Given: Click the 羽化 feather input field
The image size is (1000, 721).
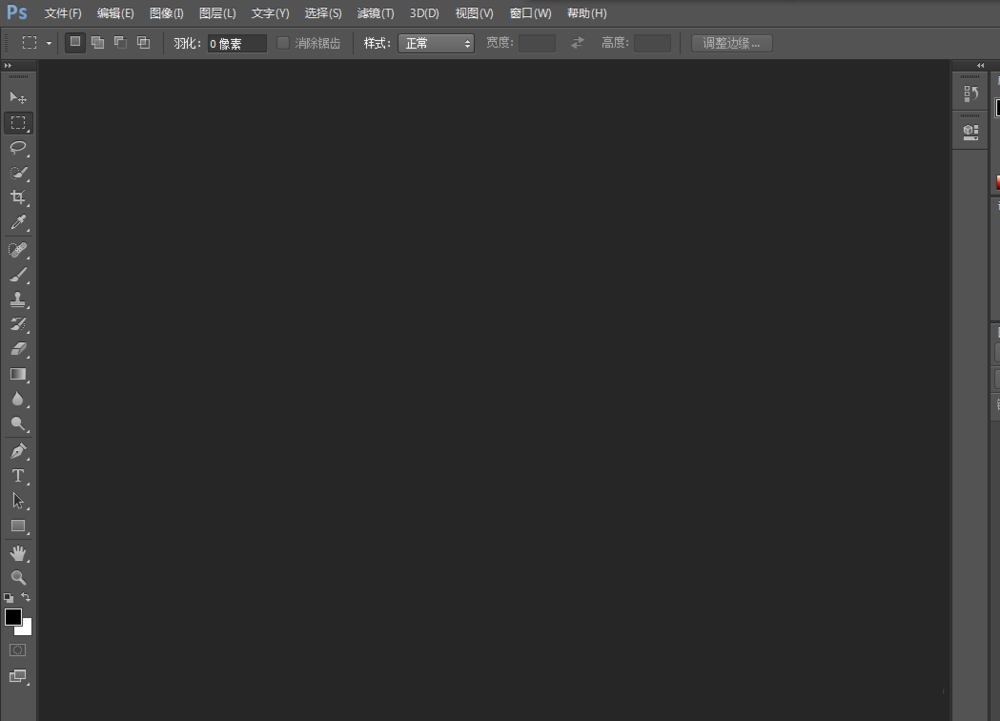Looking at the screenshot, I should [x=237, y=43].
